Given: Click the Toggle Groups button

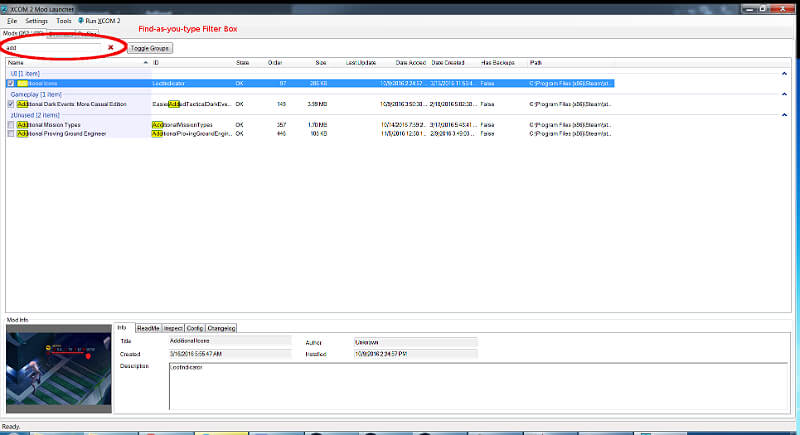Looking at the screenshot, I should (x=150, y=48).
